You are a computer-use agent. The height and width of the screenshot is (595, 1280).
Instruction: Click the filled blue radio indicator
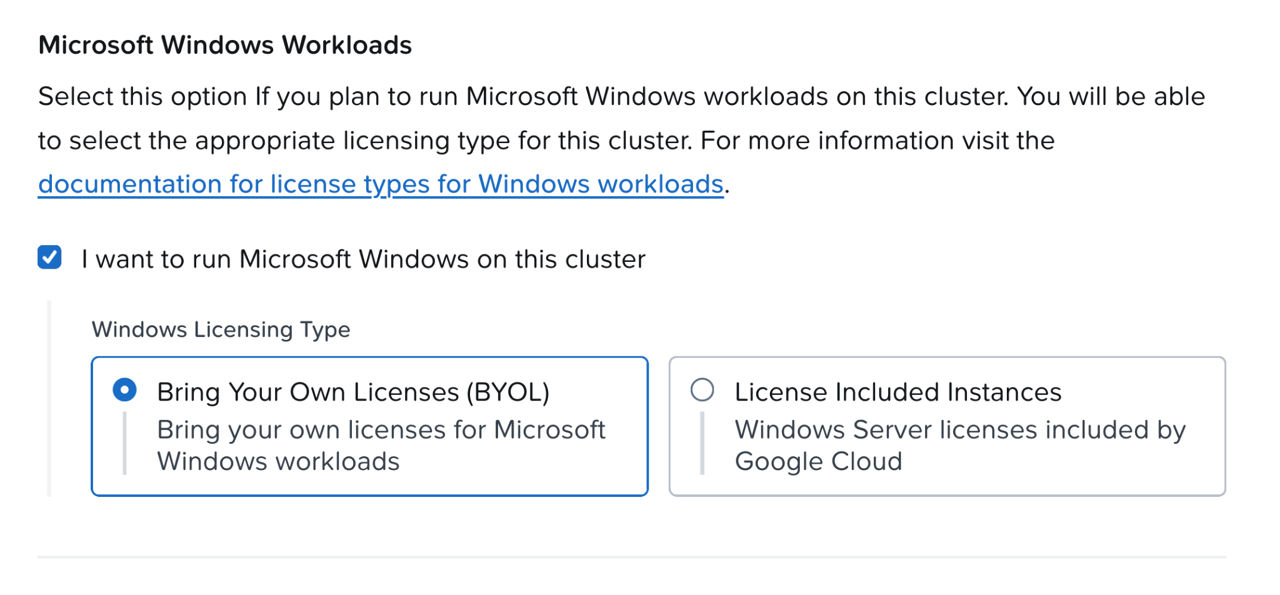(x=125, y=390)
